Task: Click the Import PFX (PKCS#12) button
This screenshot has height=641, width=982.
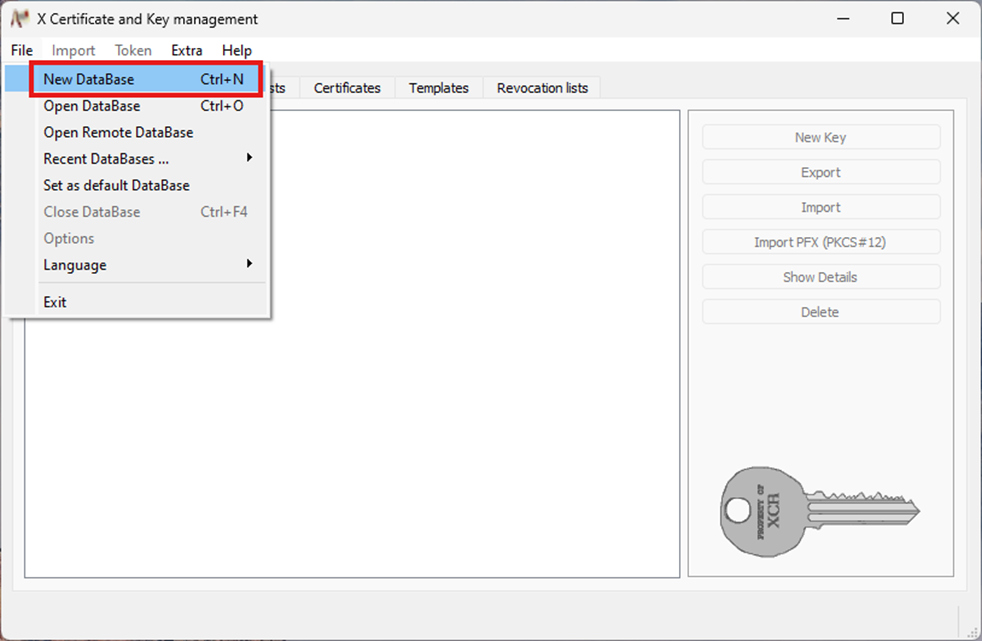Action: (x=820, y=243)
